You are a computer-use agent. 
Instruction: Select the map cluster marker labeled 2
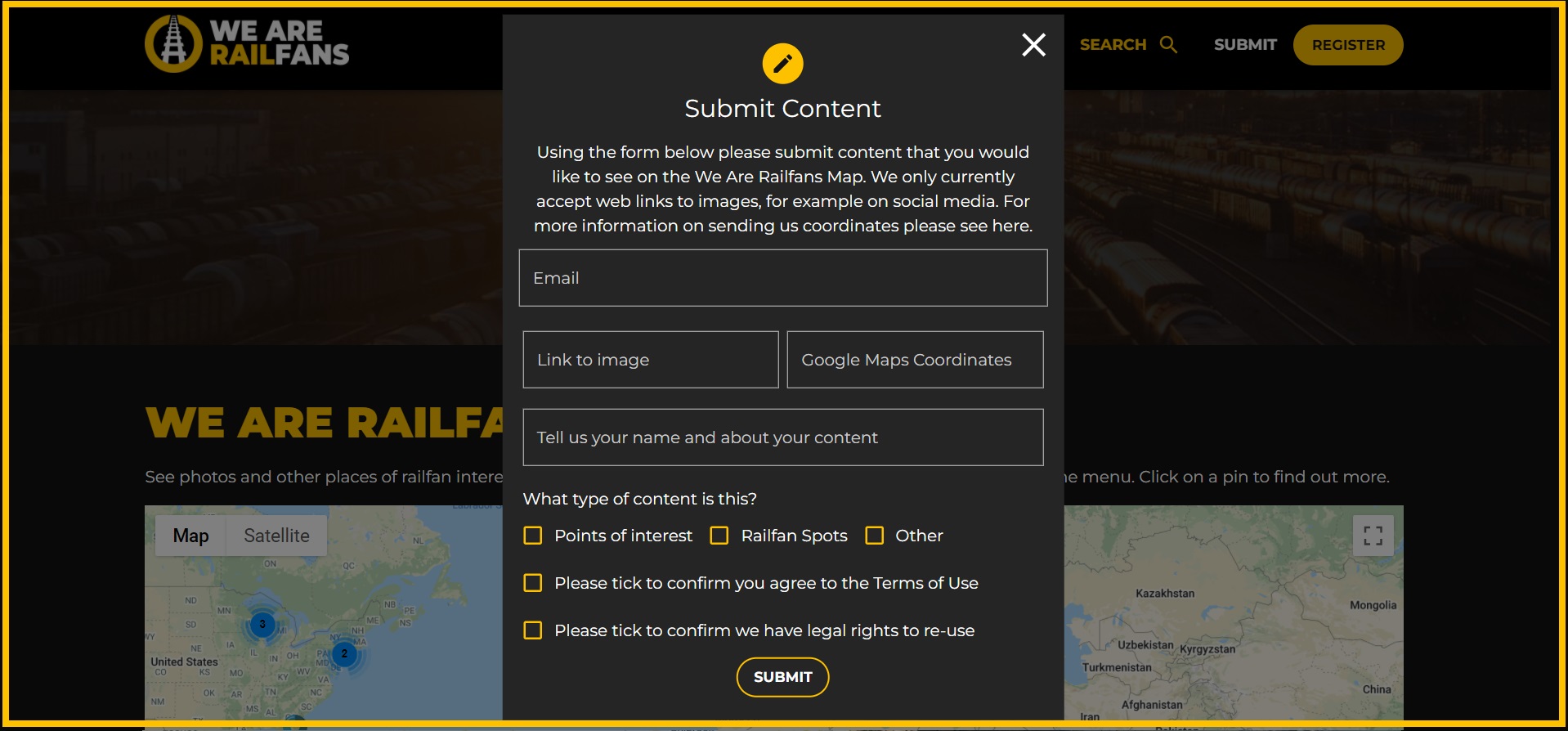[344, 654]
